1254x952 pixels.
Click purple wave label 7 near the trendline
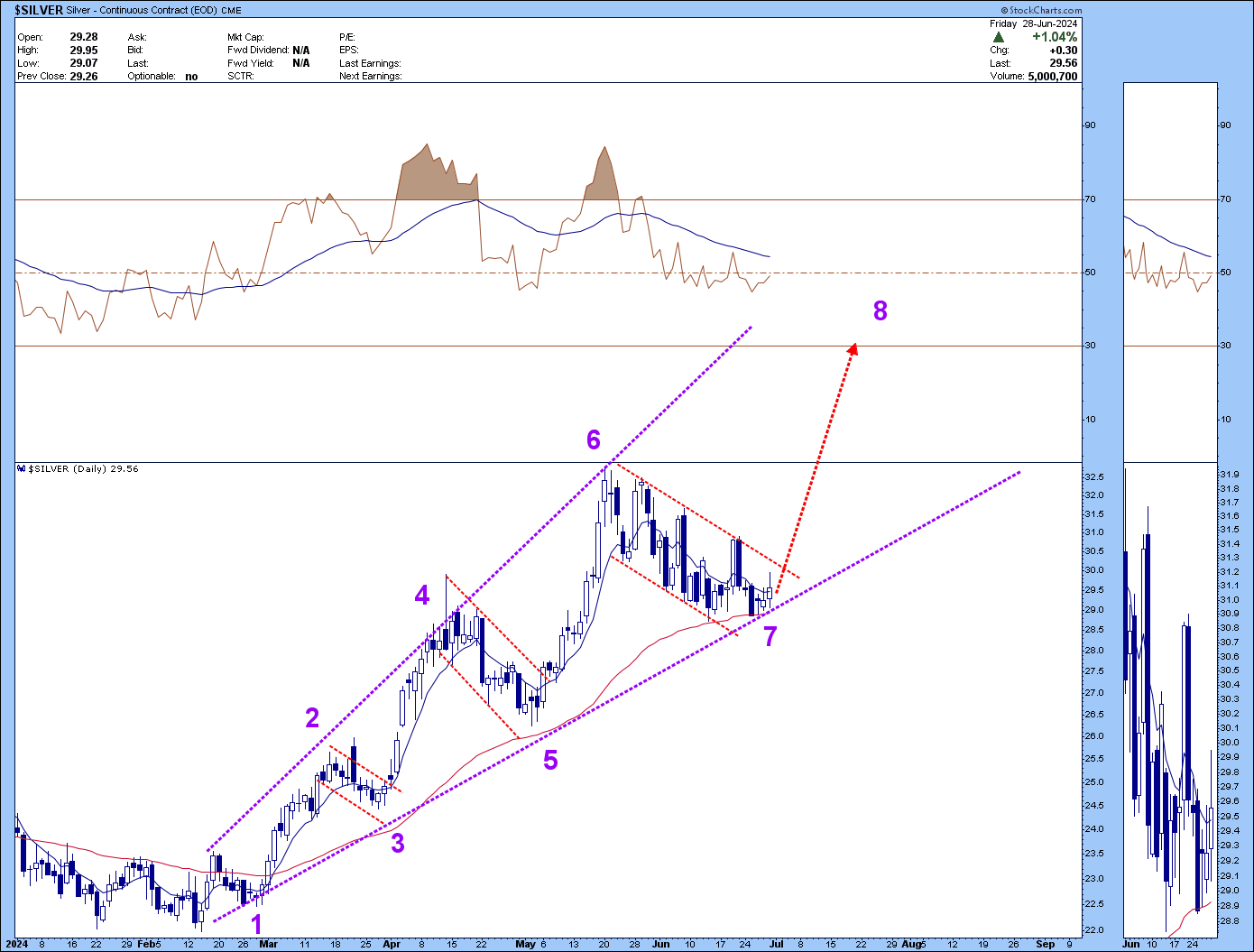click(x=770, y=636)
